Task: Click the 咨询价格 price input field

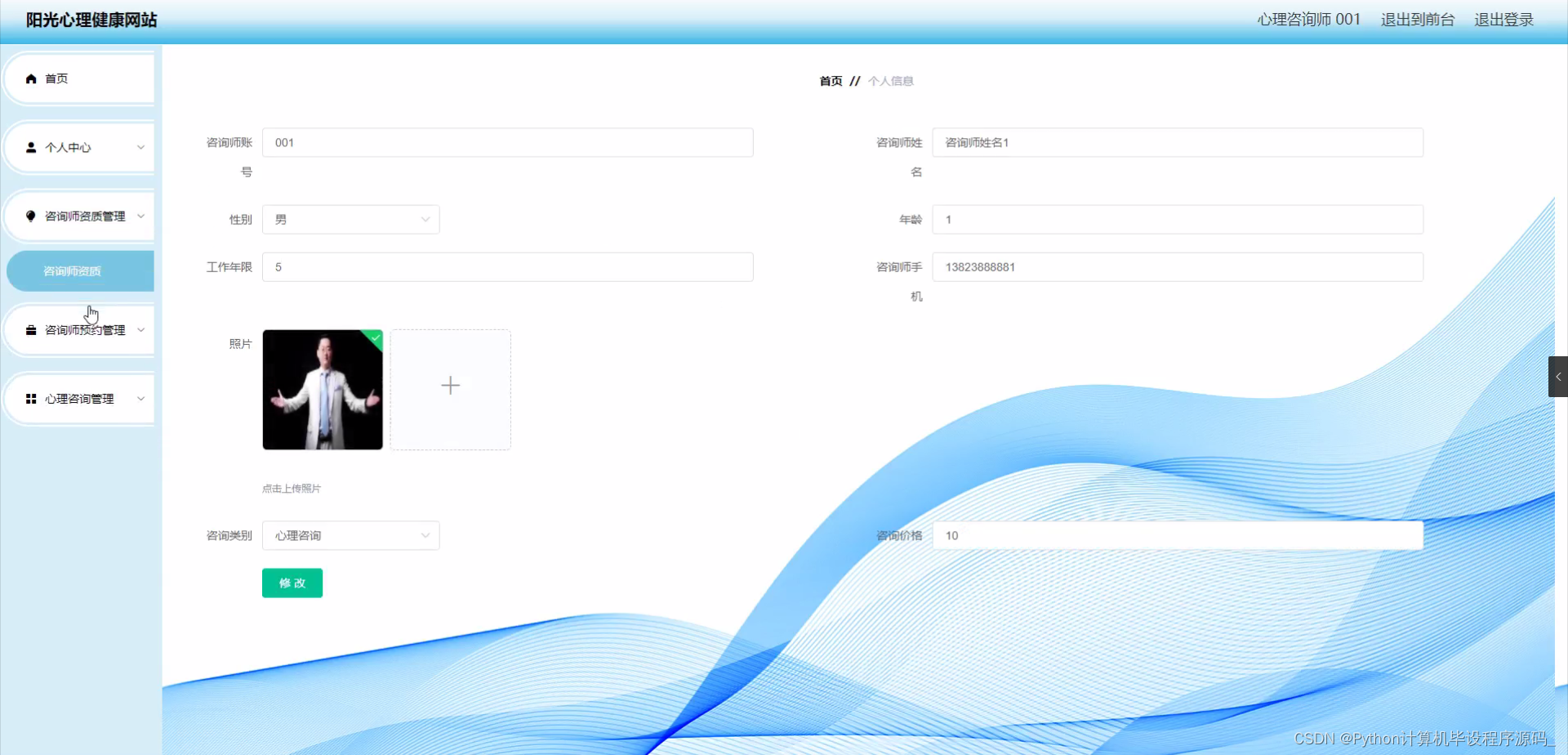Action: tap(1177, 535)
